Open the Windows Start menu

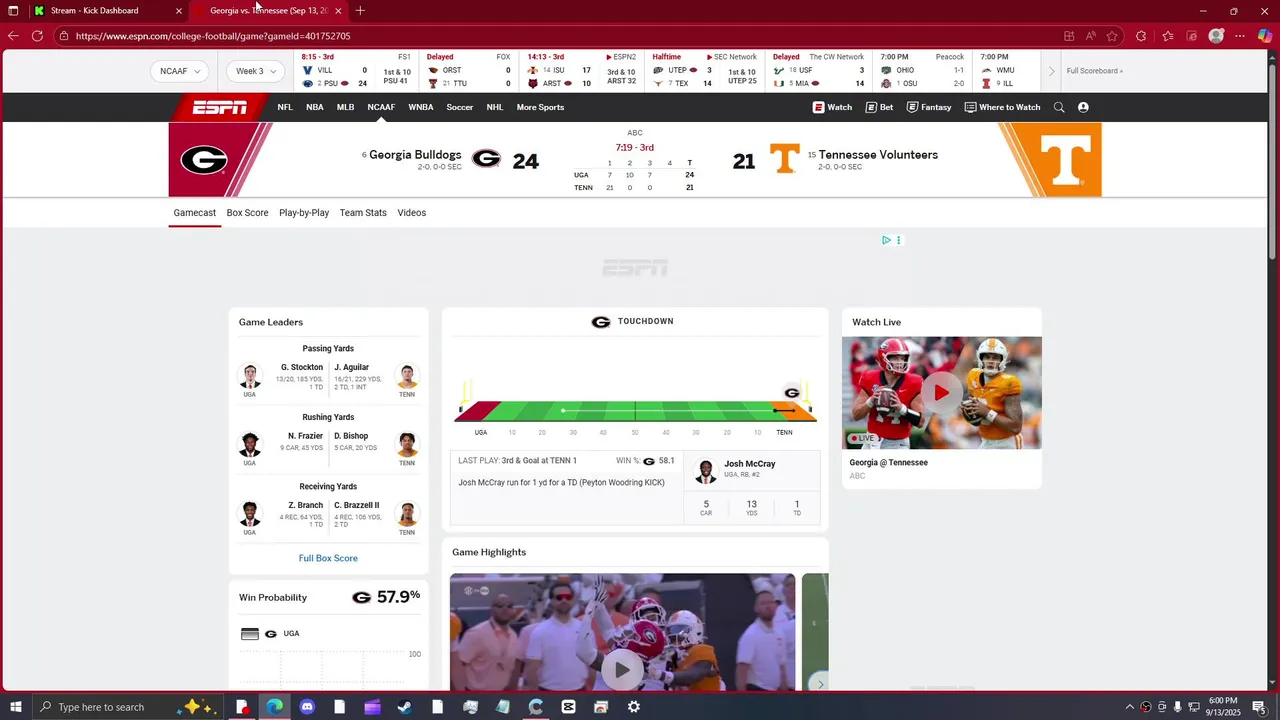[x=16, y=707]
